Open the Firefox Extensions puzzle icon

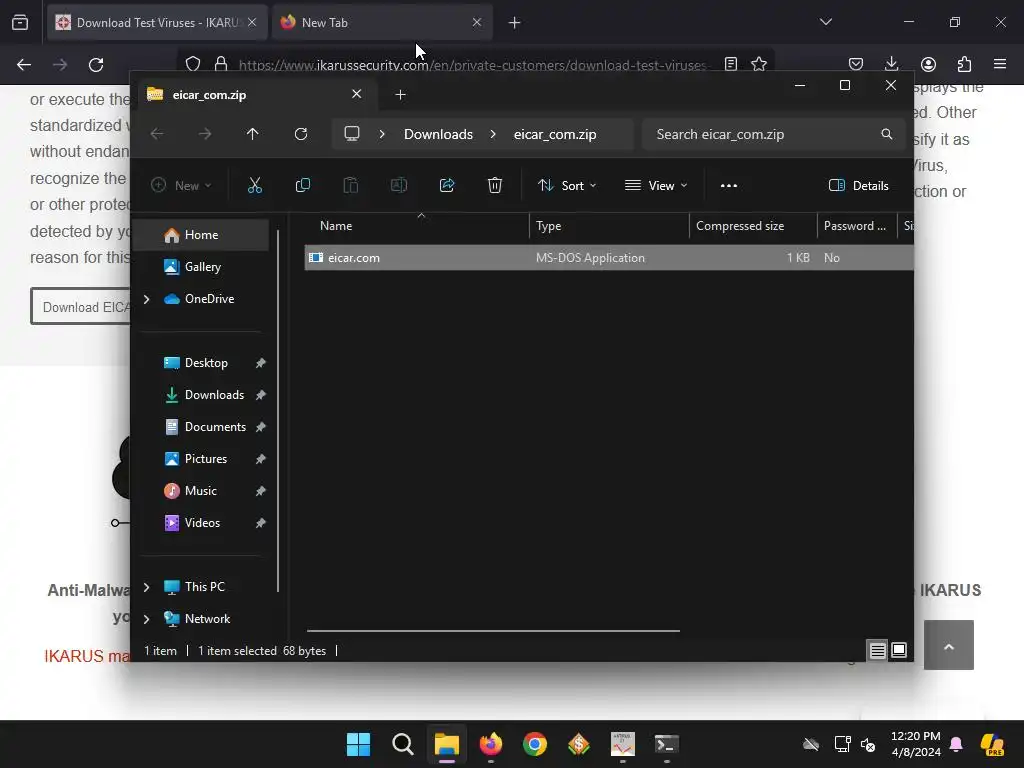(964, 64)
